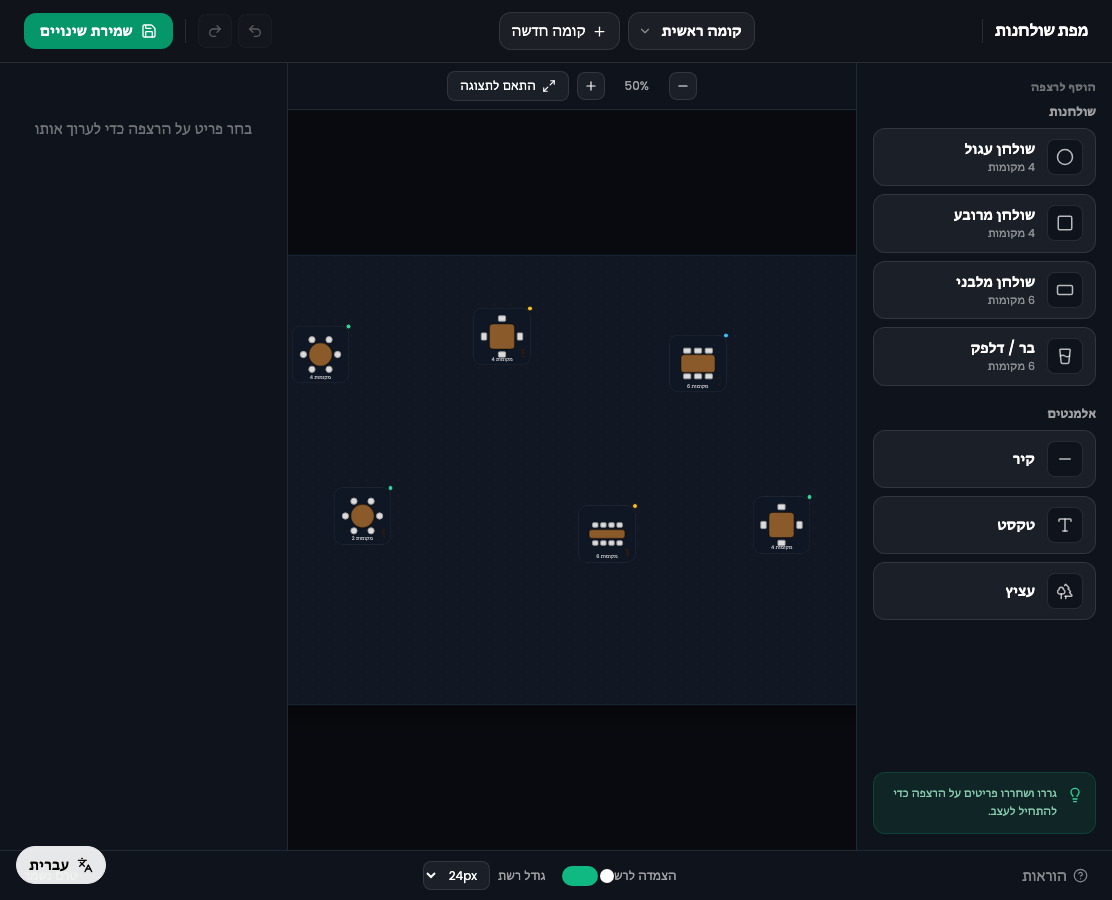
Task: Click the אלמנטים section heading
Action: [x=1072, y=413]
